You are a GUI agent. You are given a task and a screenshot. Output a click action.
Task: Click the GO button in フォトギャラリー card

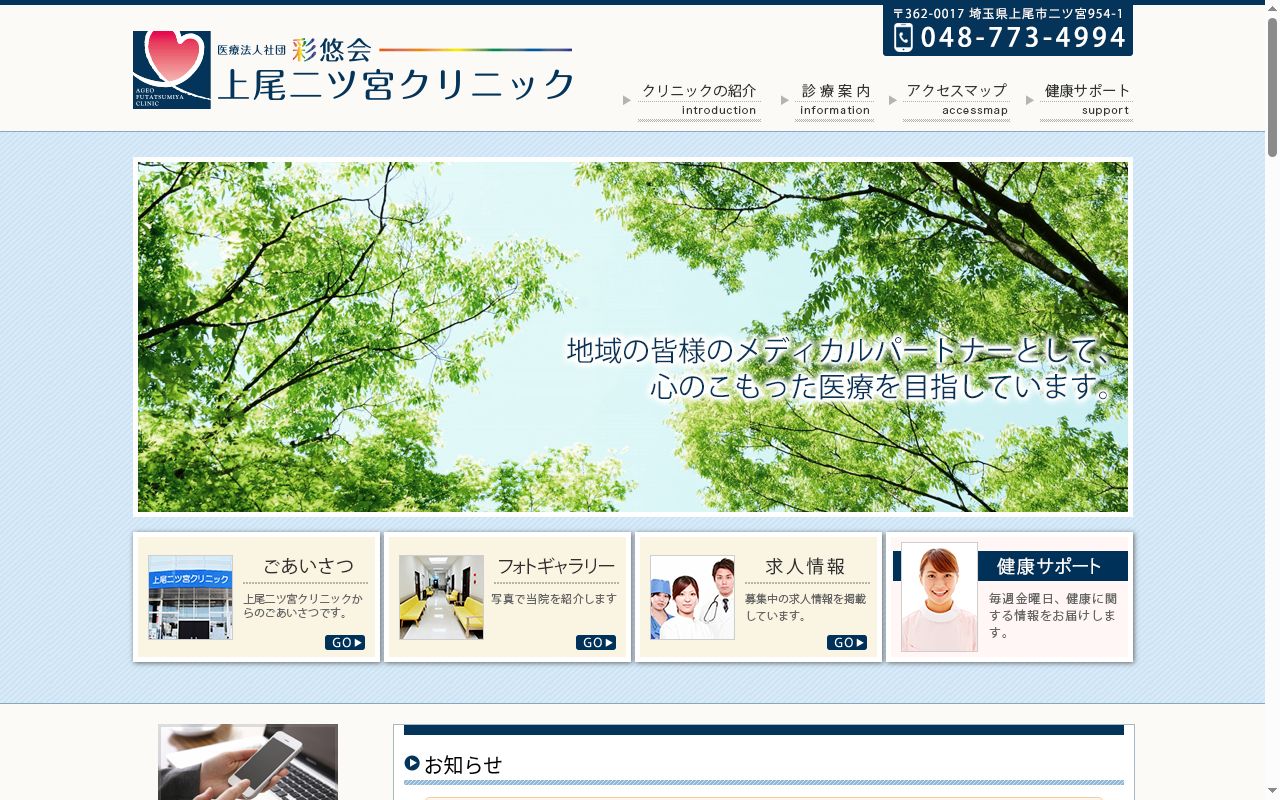[x=596, y=642]
